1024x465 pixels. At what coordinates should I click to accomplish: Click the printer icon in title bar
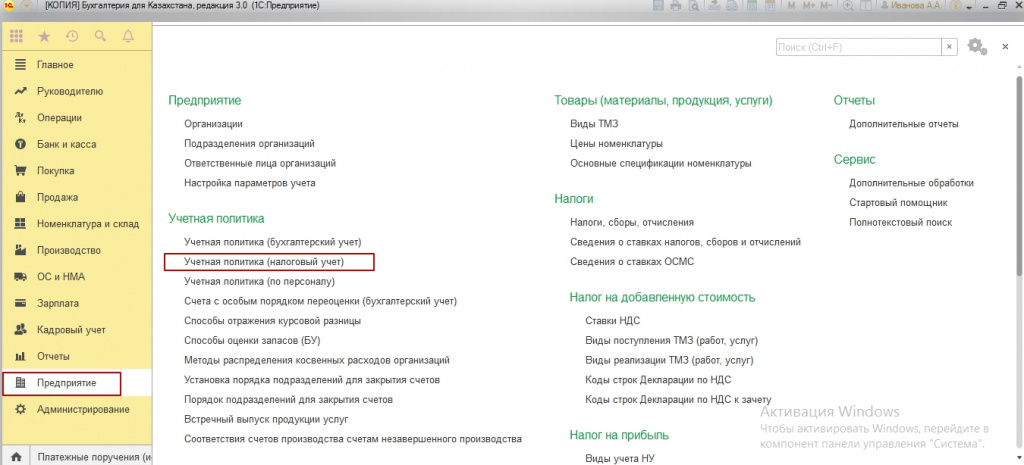(x=676, y=5)
